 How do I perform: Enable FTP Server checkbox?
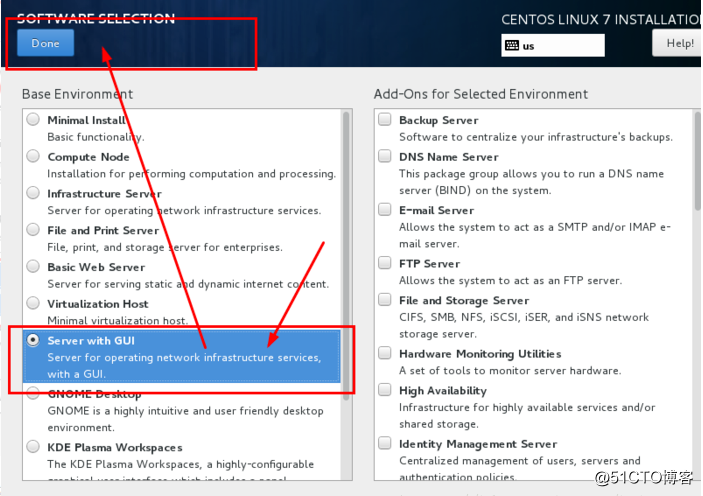click(x=385, y=263)
